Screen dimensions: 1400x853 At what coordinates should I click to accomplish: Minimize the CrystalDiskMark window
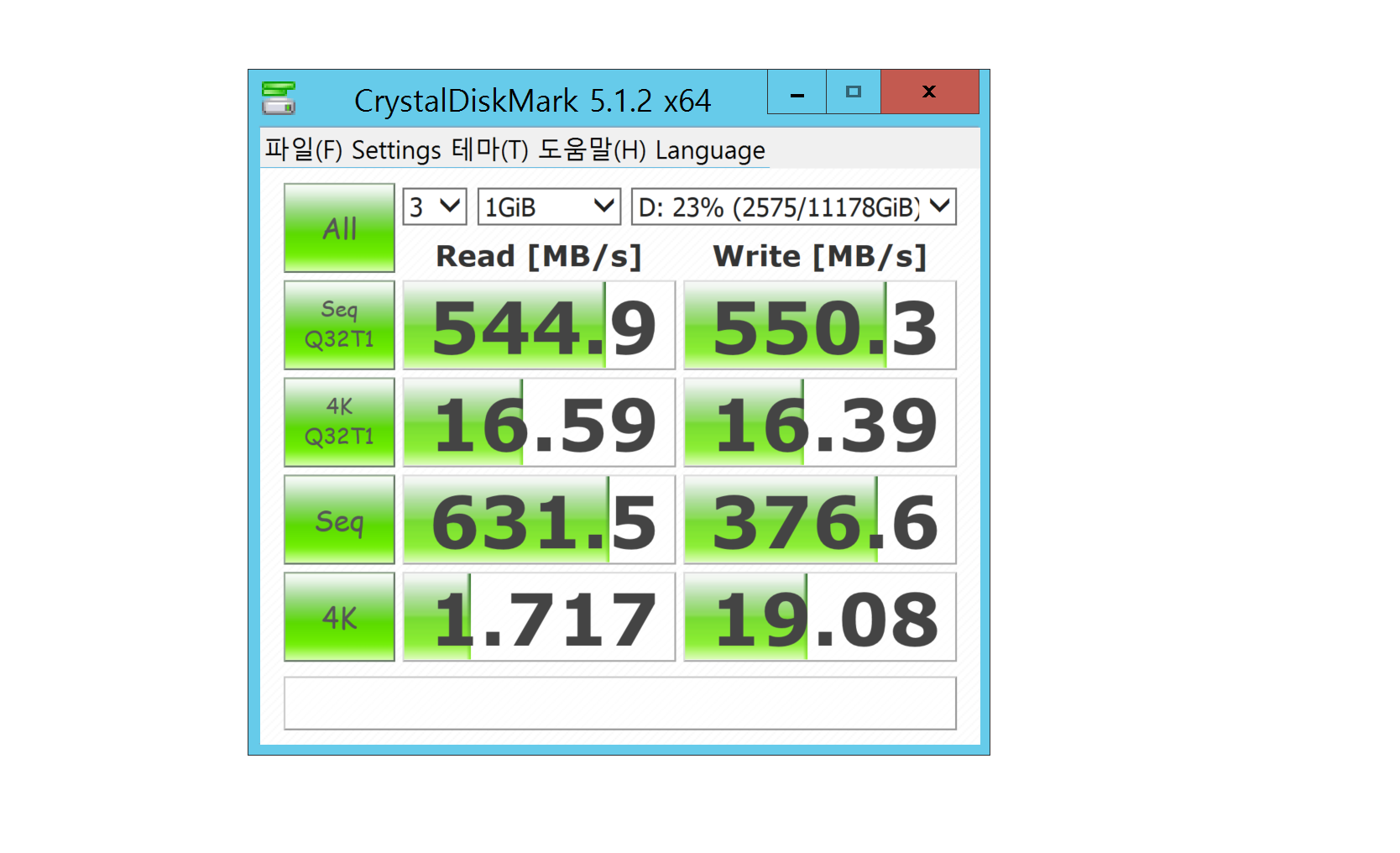coord(797,92)
